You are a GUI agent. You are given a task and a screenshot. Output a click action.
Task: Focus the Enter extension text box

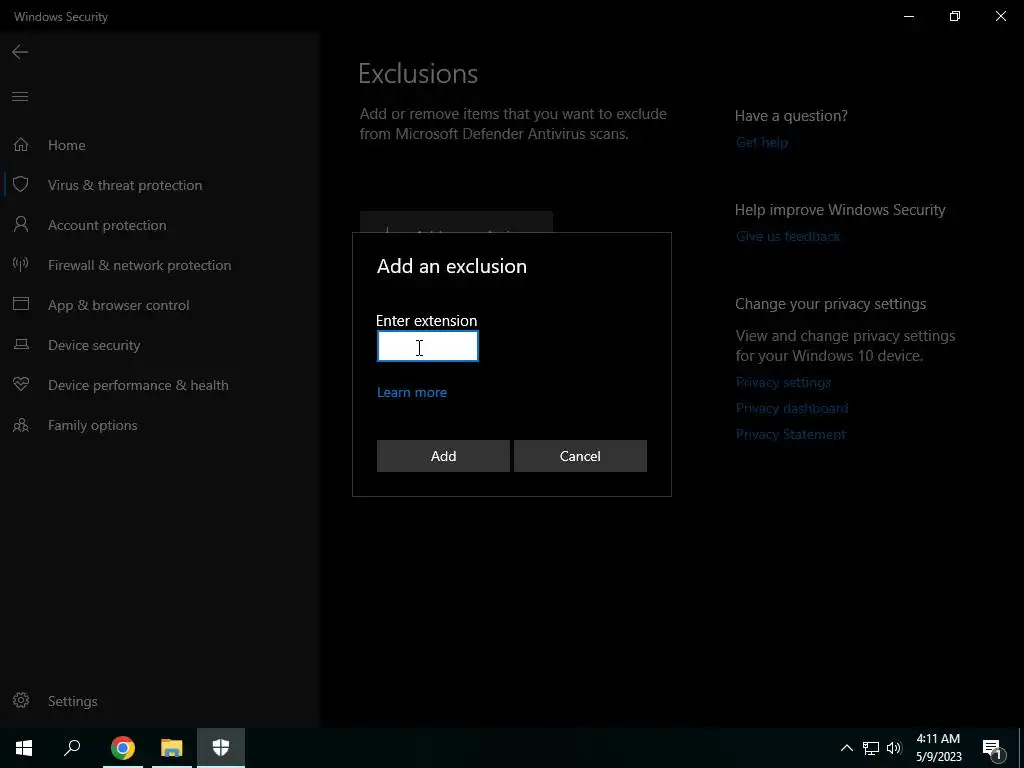point(428,346)
